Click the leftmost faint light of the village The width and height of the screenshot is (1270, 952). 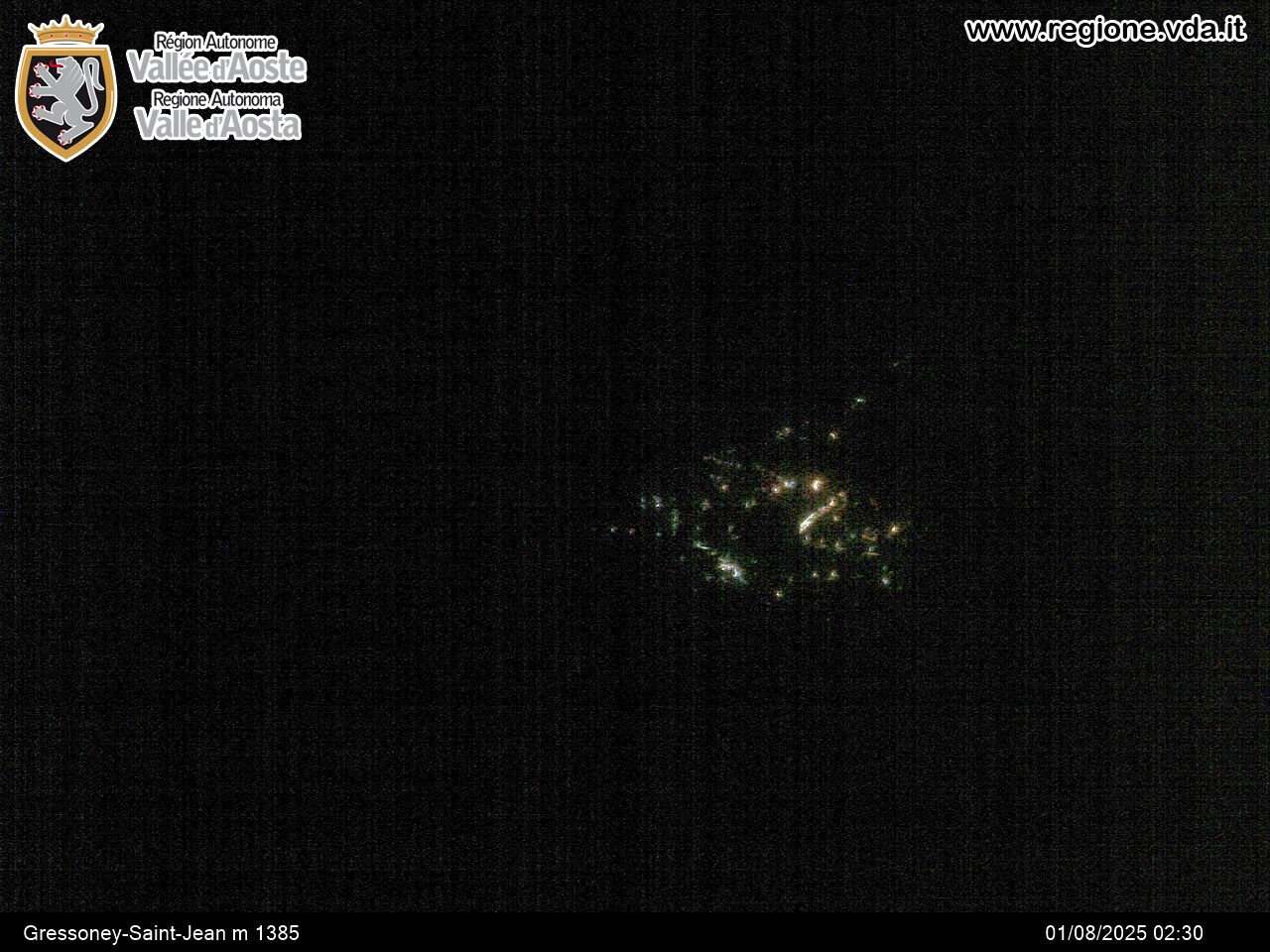pos(613,530)
